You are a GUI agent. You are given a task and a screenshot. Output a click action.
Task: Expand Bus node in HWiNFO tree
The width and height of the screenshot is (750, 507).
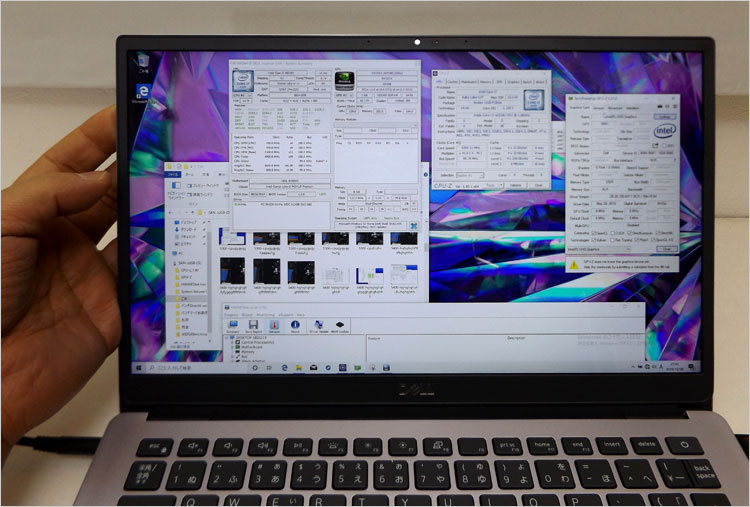pos(232,356)
